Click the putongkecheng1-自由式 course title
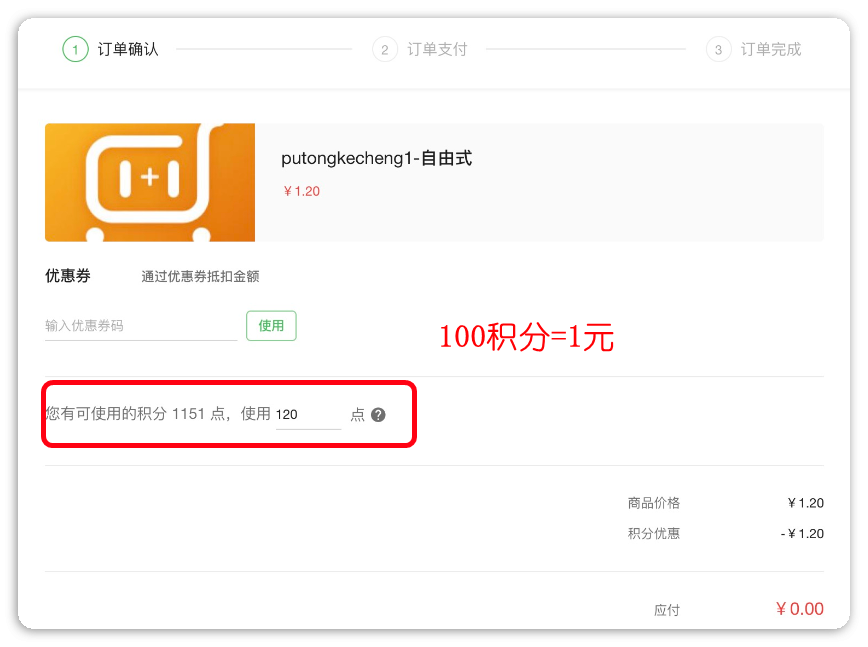Viewport: 868px width, 647px height. (376, 158)
